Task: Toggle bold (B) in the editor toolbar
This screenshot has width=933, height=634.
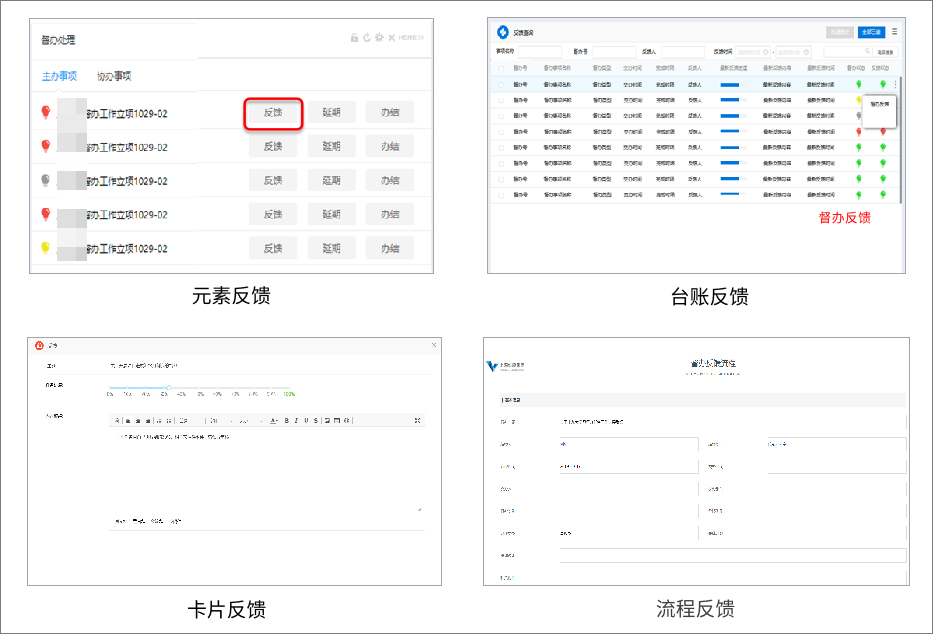Action: (x=286, y=420)
